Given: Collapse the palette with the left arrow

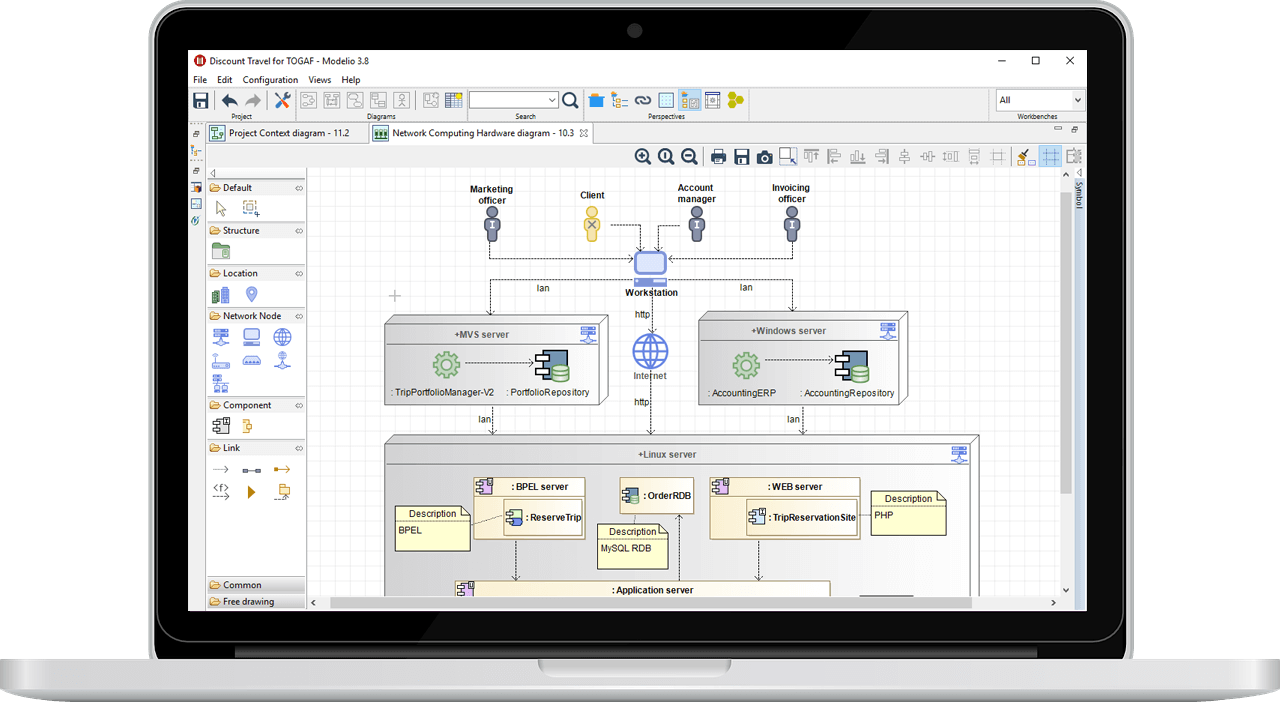Looking at the screenshot, I should click(x=212, y=173).
